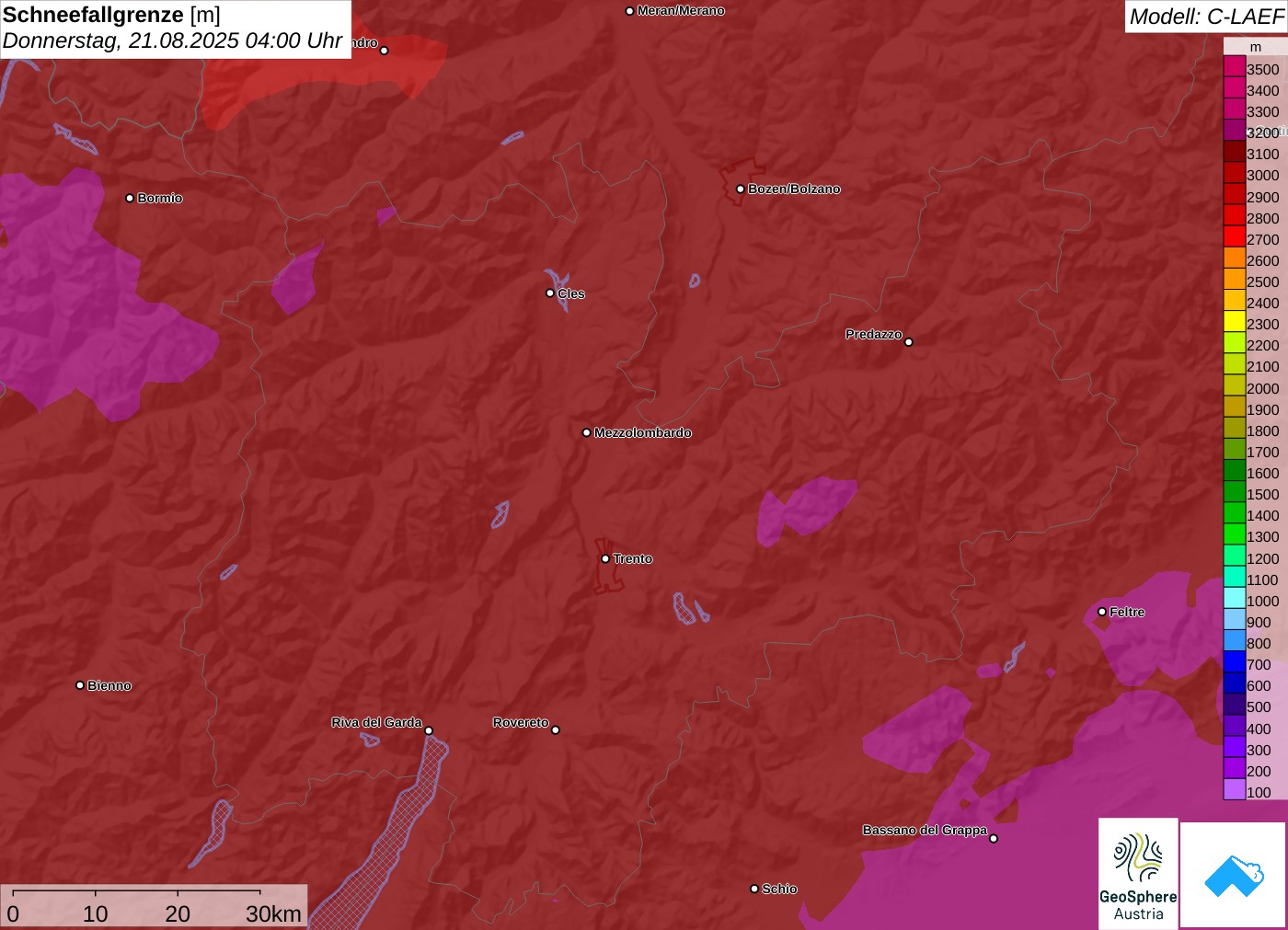The height and width of the screenshot is (930, 1288).
Task: Click the Bassano del Grappa label
Action: (x=925, y=831)
